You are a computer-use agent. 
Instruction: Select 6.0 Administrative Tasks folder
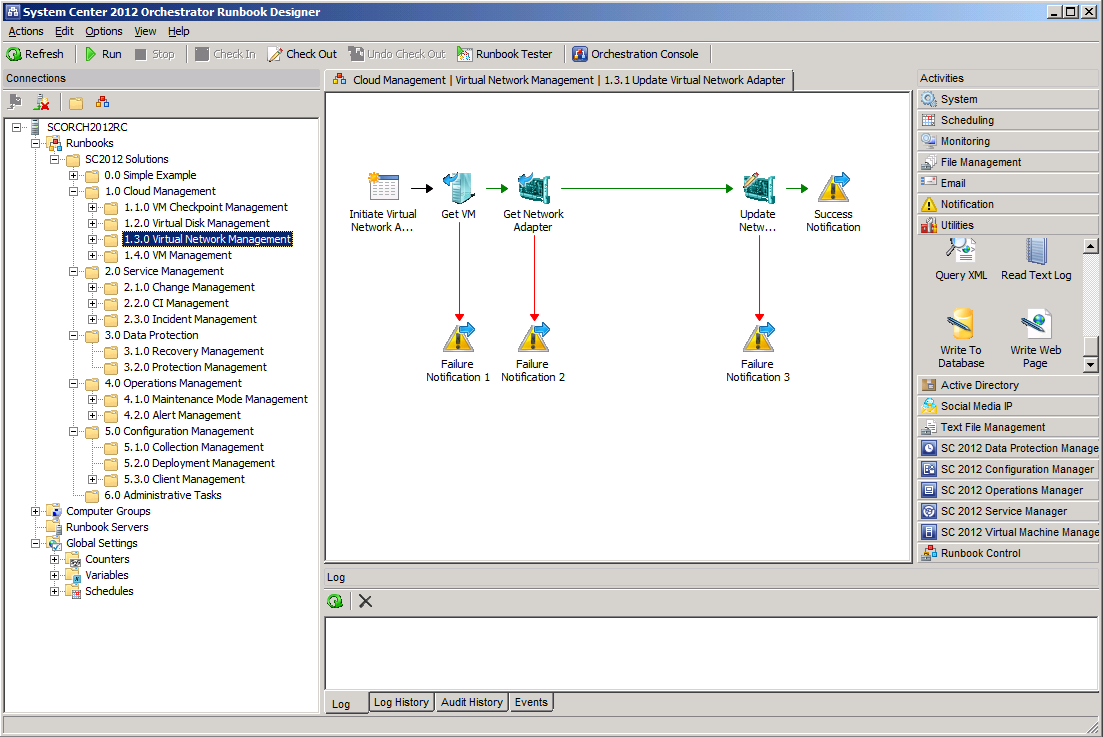[162, 495]
